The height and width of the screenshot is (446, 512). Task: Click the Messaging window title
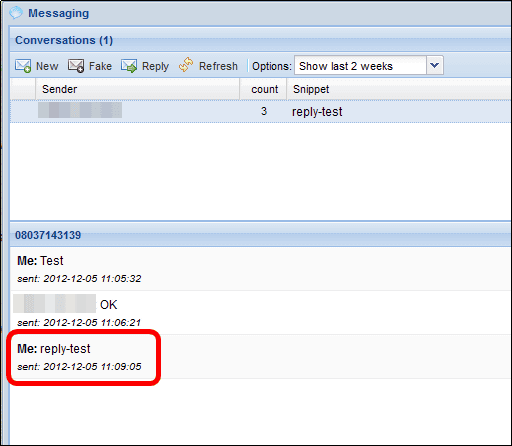59,13
